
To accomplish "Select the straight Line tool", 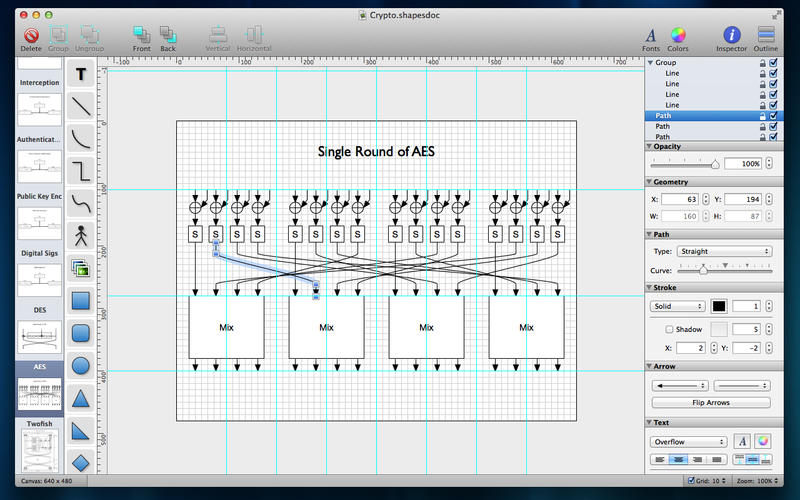I will [x=81, y=104].
